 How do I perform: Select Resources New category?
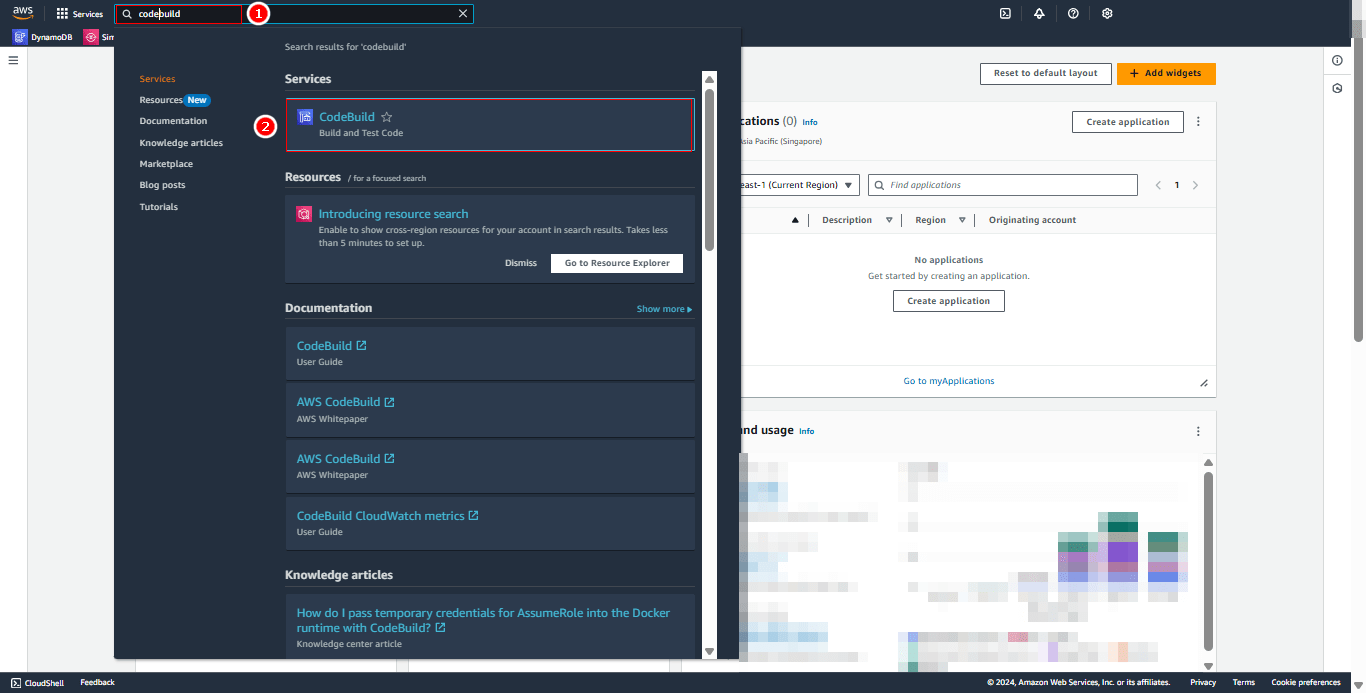click(x=174, y=100)
